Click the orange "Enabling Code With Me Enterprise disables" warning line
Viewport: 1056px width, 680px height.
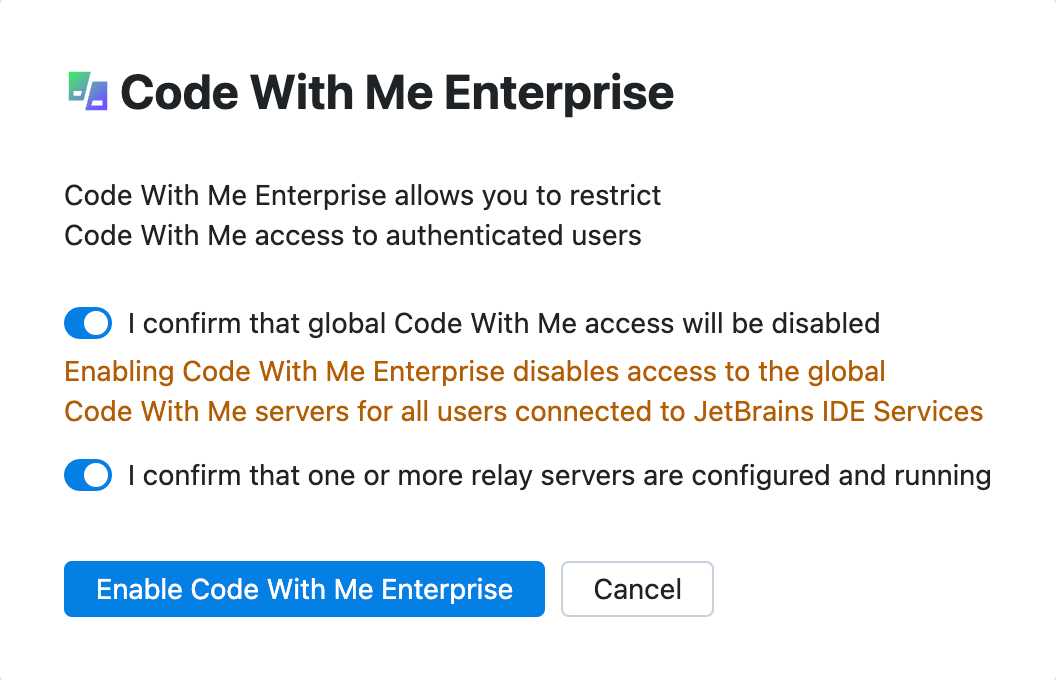[475, 372]
